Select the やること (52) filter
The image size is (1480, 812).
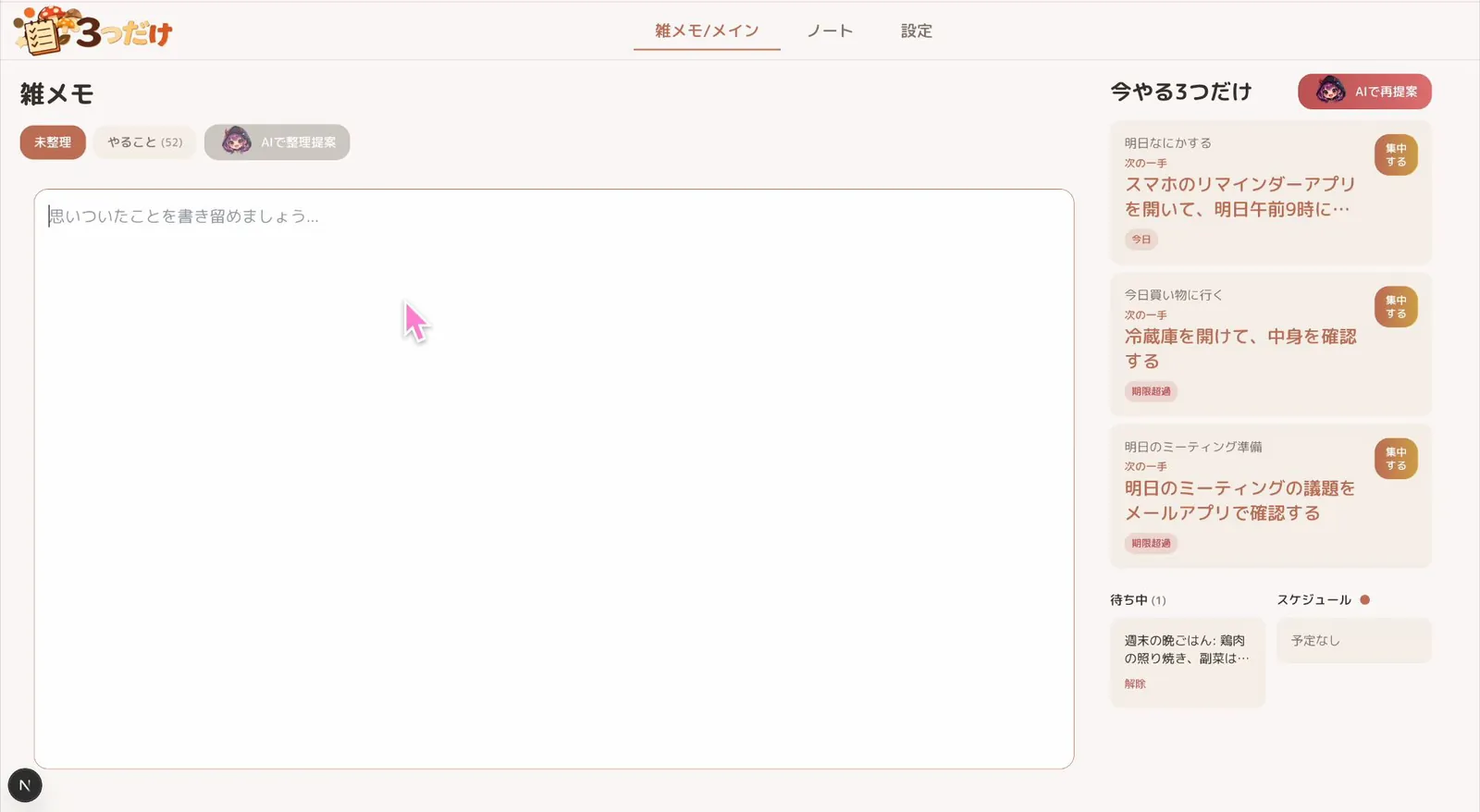(145, 142)
